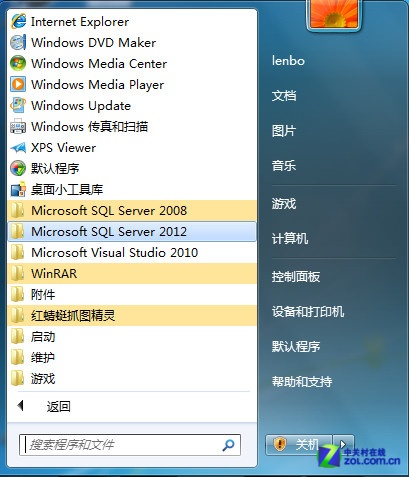409x477 pixels.
Task: Open 控制面板 in the right pane
Action: pyautogui.click(x=296, y=276)
